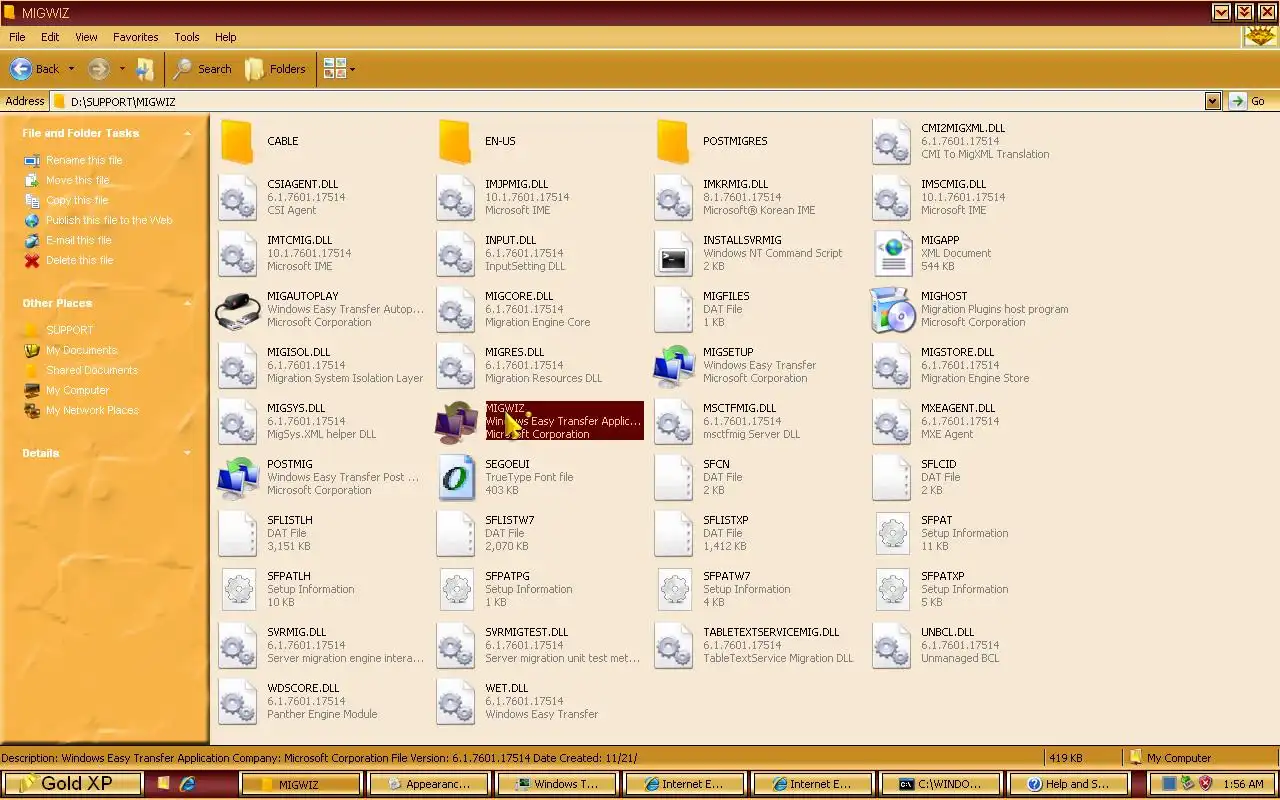
Task: Expand the Details panel
Action: pyautogui.click(x=187, y=453)
